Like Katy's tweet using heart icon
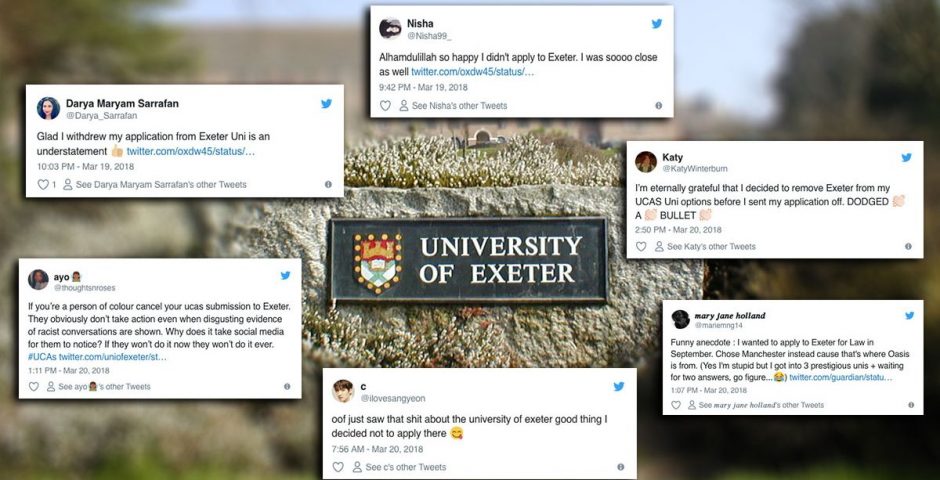Viewport: 940px width, 480px height. coord(641,246)
